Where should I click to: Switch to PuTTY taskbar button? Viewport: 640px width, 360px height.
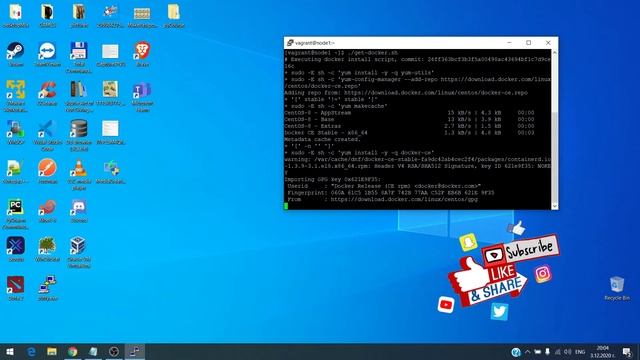tap(135, 351)
